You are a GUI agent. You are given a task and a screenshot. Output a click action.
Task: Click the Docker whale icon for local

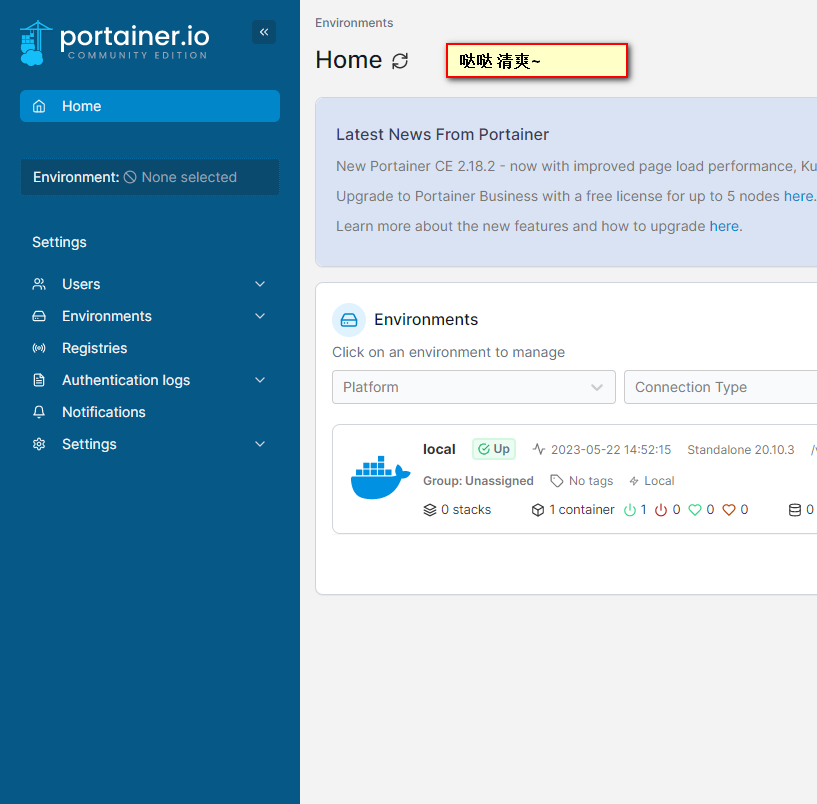pyautogui.click(x=380, y=479)
